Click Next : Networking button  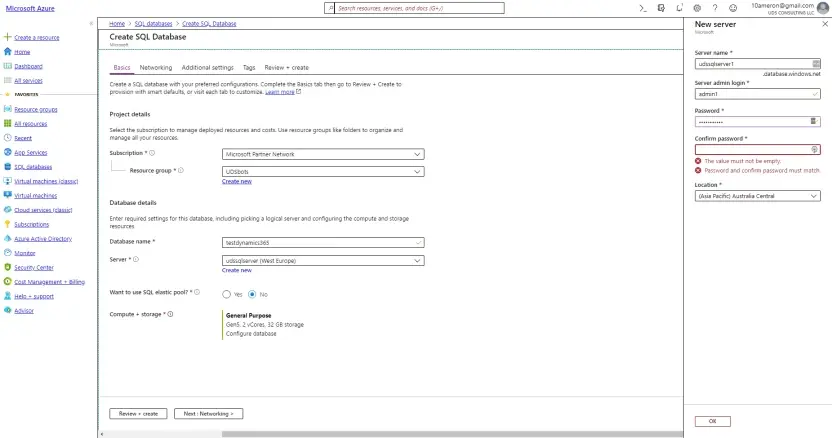[209, 414]
